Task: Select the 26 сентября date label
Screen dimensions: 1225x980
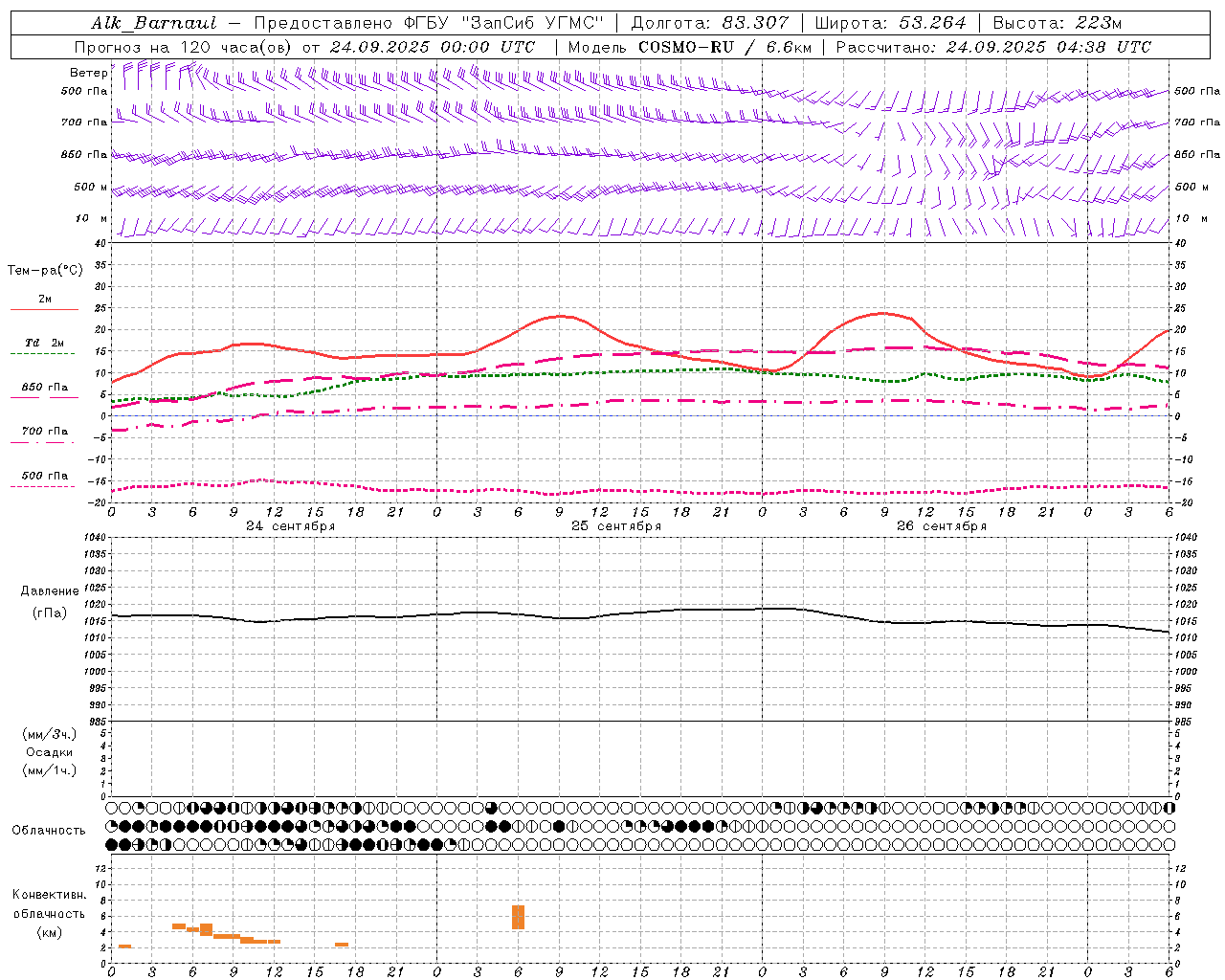Action: (942, 526)
